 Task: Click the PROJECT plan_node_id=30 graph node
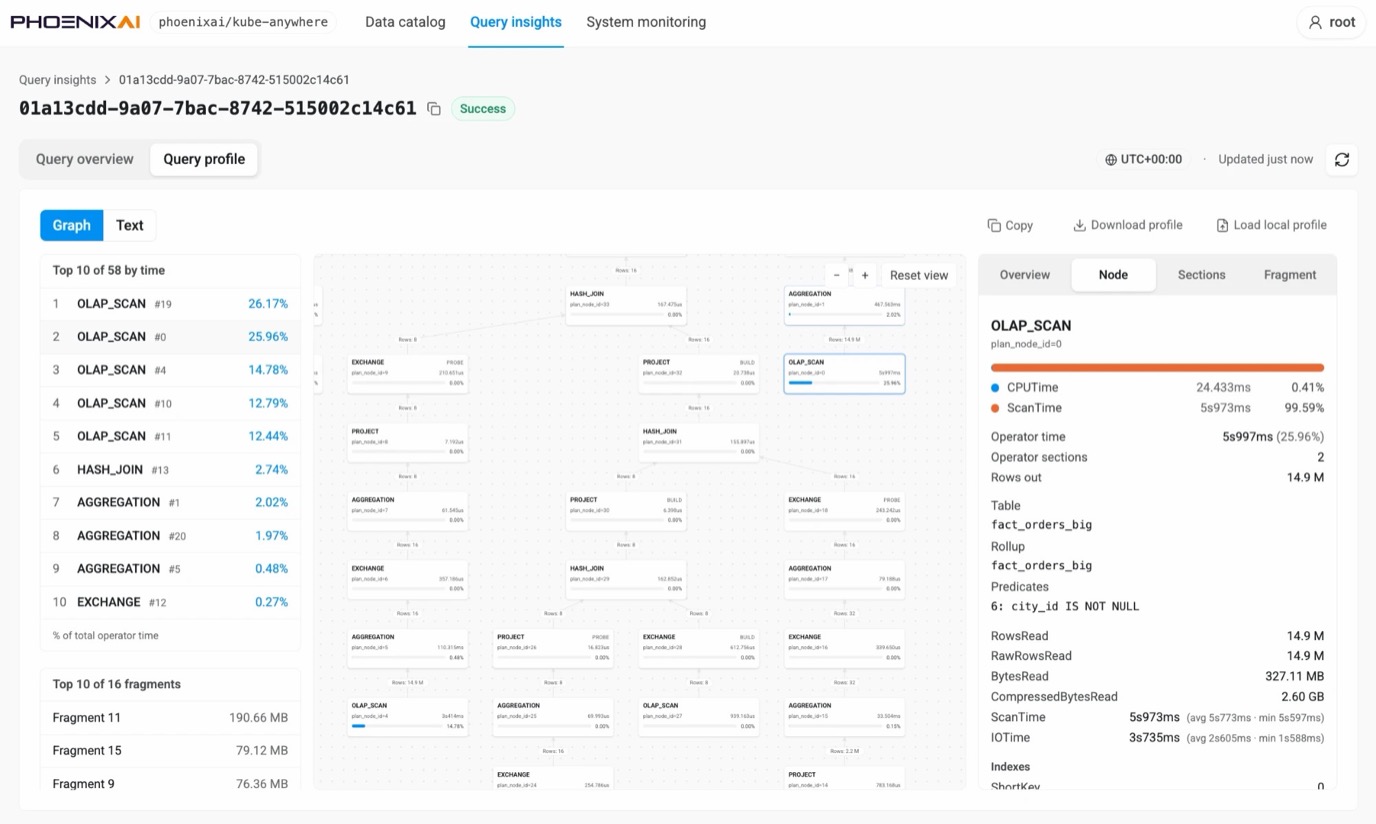click(x=626, y=511)
